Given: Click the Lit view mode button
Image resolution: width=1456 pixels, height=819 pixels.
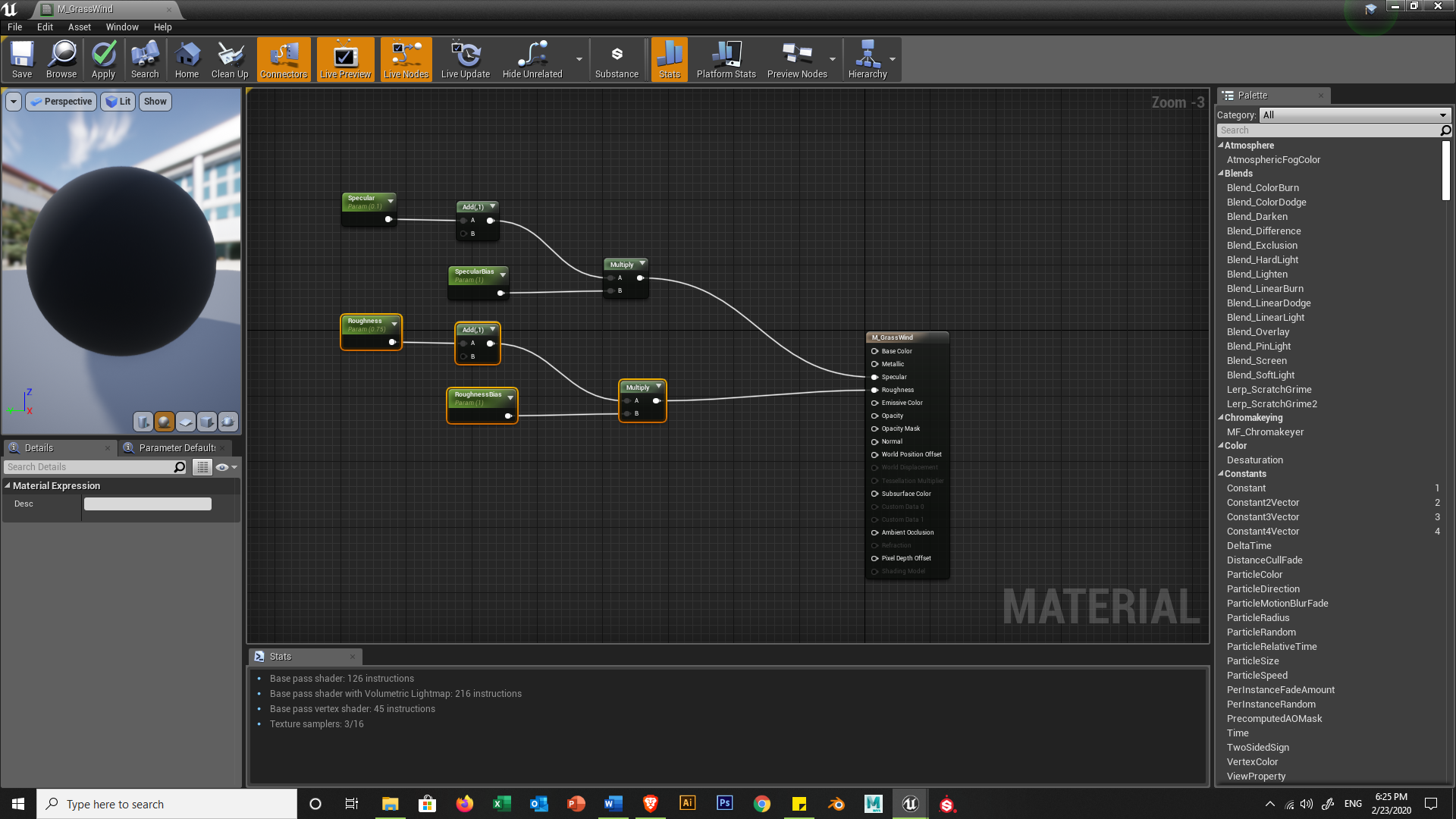Looking at the screenshot, I should 118,102.
